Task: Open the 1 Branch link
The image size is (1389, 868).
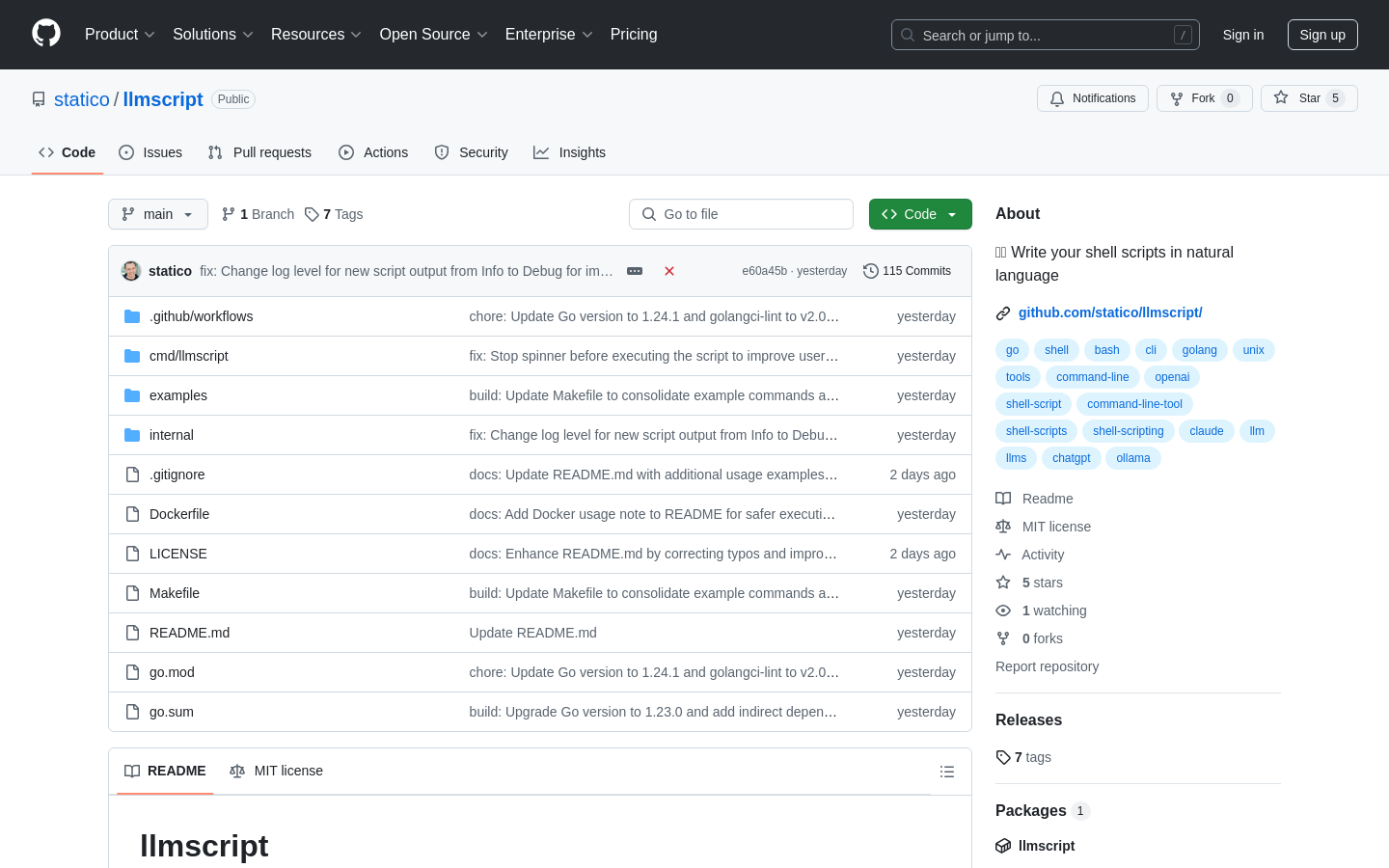Action: point(258,214)
